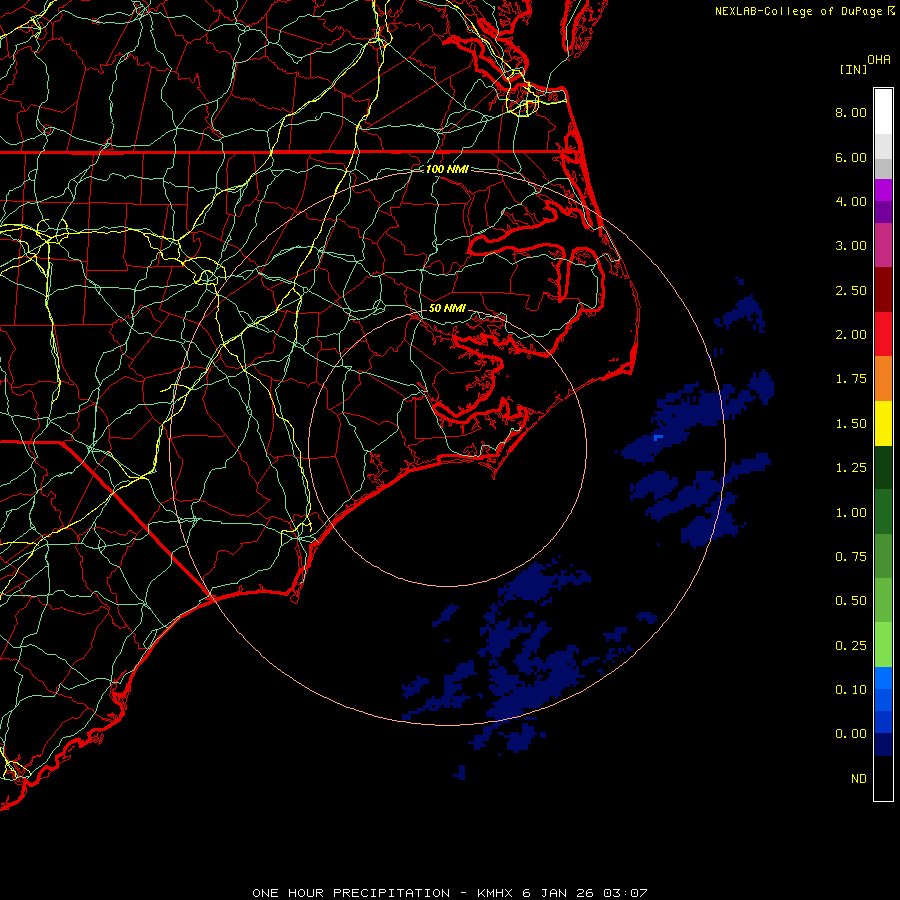Click the NEXLAB-College of DuPage label

coord(798,11)
